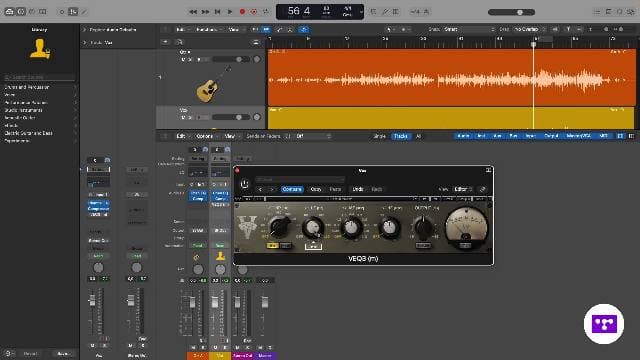Image resolution: width=640 pixels, height=360 pixels.
Task: Toggle the Audio channel filter button
Action: coord(463,136)
